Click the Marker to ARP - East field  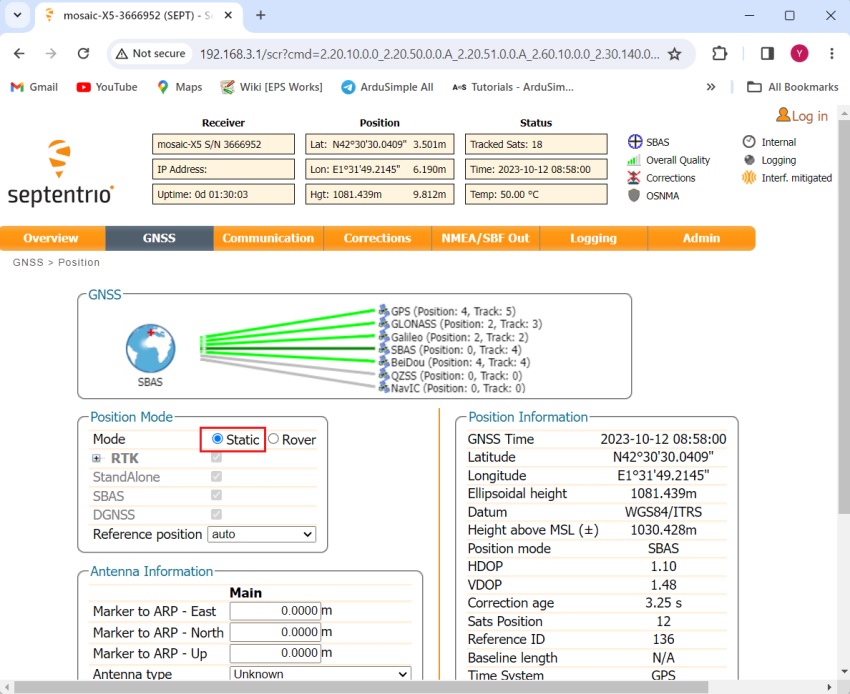[275, 611]
